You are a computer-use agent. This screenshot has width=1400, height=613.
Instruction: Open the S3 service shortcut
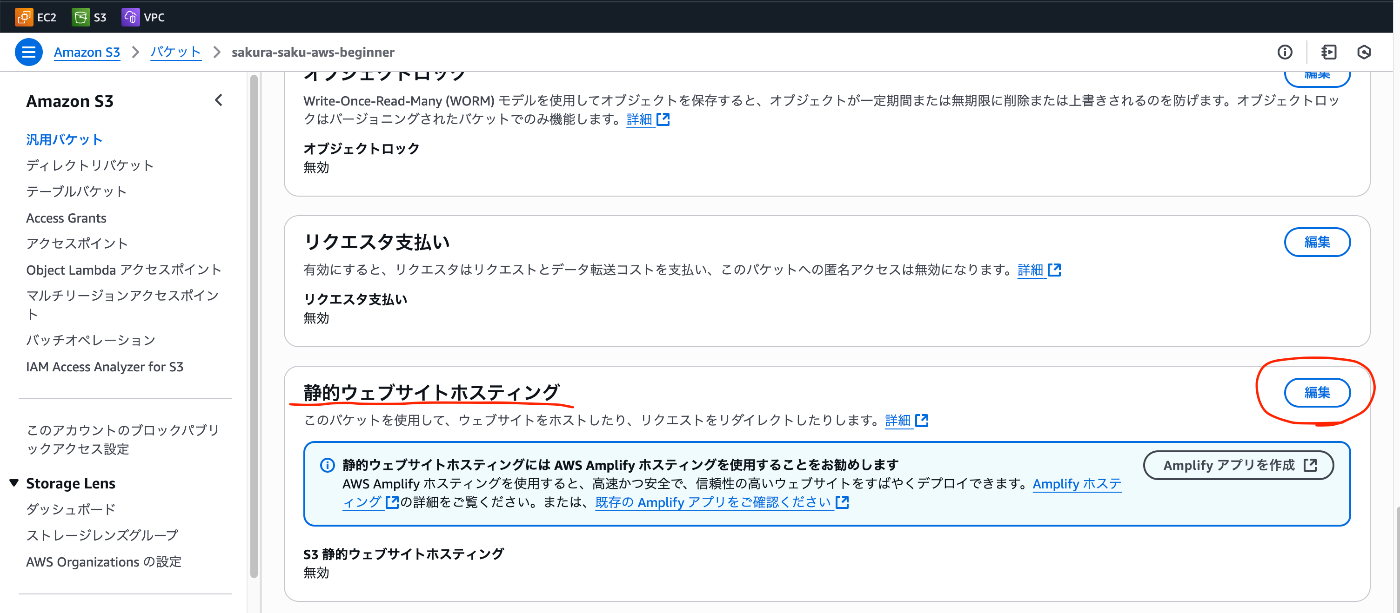tap(89, 17)
